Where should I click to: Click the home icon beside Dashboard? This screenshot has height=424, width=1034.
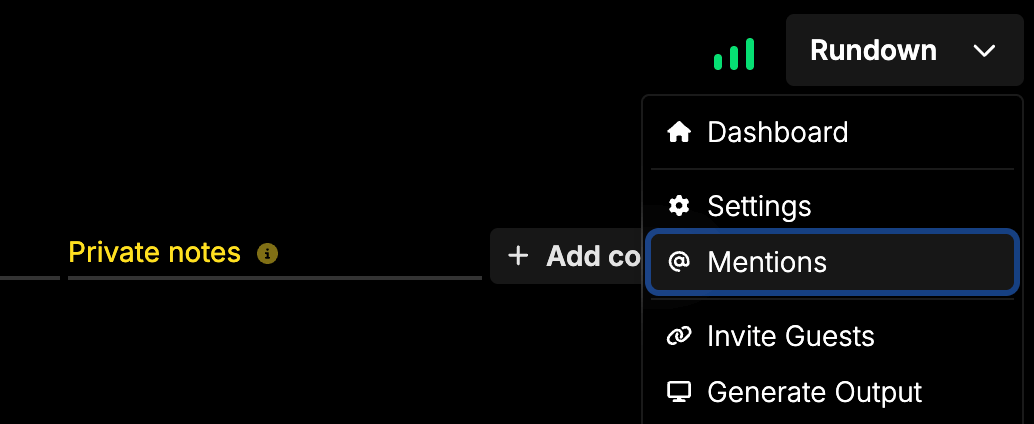pos(679,132)
